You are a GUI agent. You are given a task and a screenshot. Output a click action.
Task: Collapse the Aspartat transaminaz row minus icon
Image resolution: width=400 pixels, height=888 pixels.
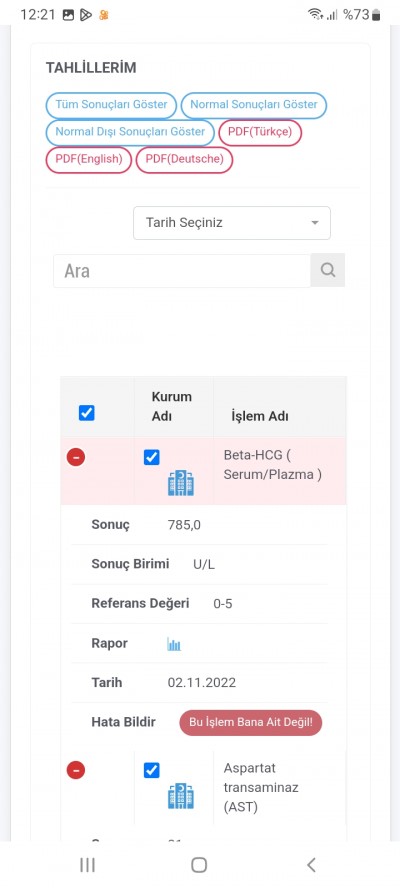point(76,770)
